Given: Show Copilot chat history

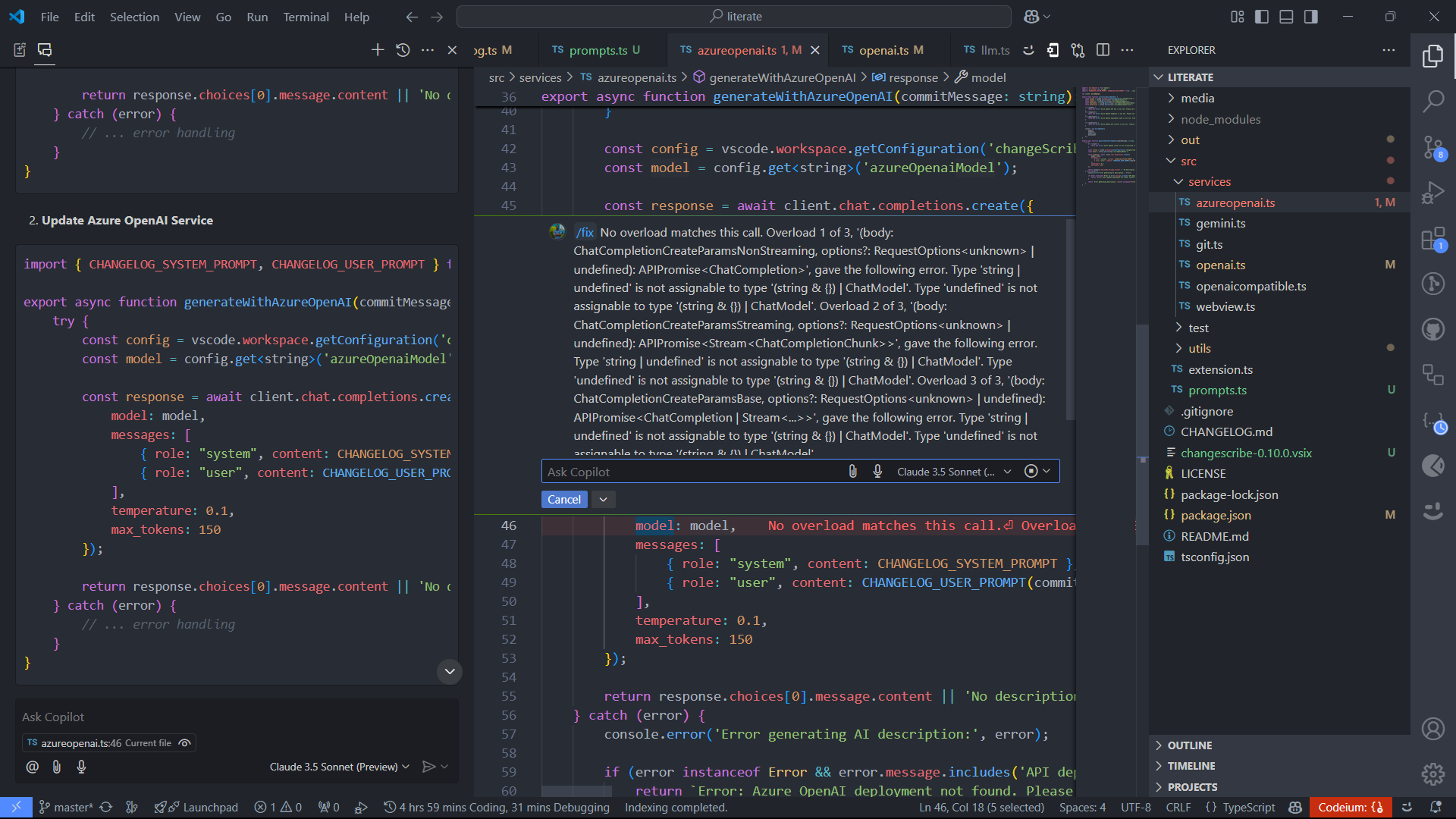Looking at the screenshot, I should tap(403, 50).
